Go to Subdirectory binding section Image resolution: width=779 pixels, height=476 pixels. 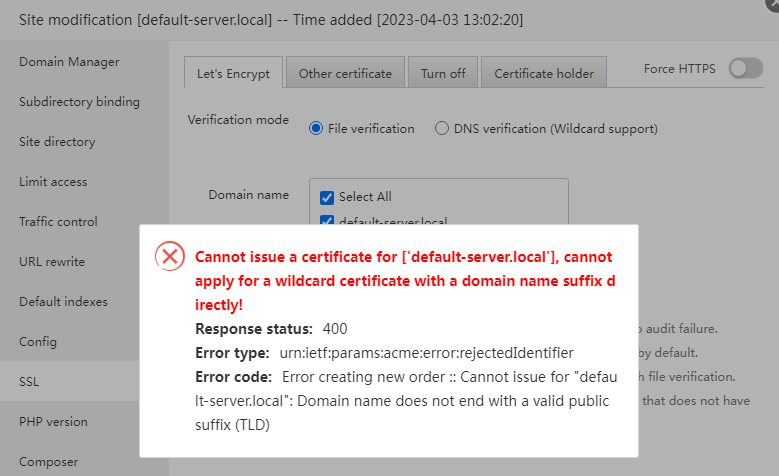coord(79,102)
